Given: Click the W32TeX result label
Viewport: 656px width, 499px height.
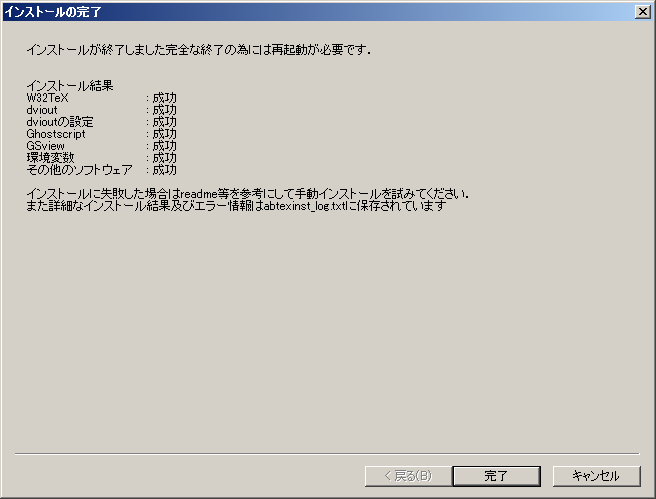Looking at the screenshot, I should click(x=47, y=98).
